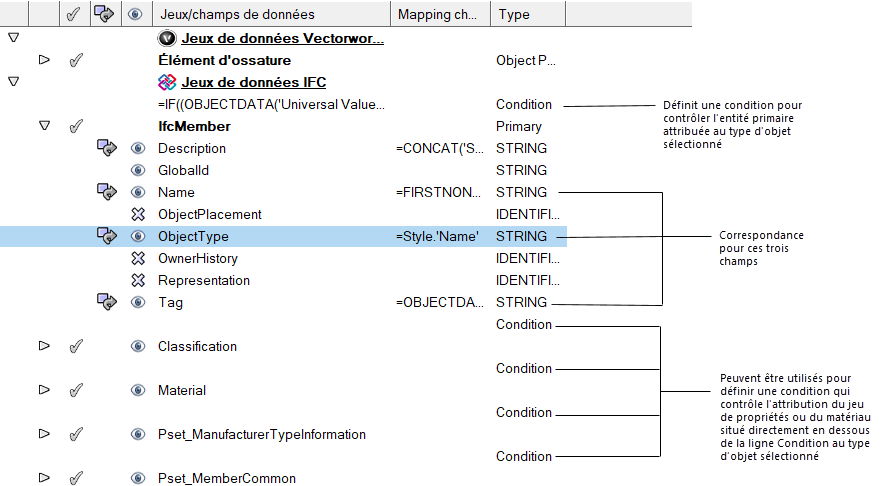
Task: Collapse the Jeux de données IFC group
Action: click(14, 82)
